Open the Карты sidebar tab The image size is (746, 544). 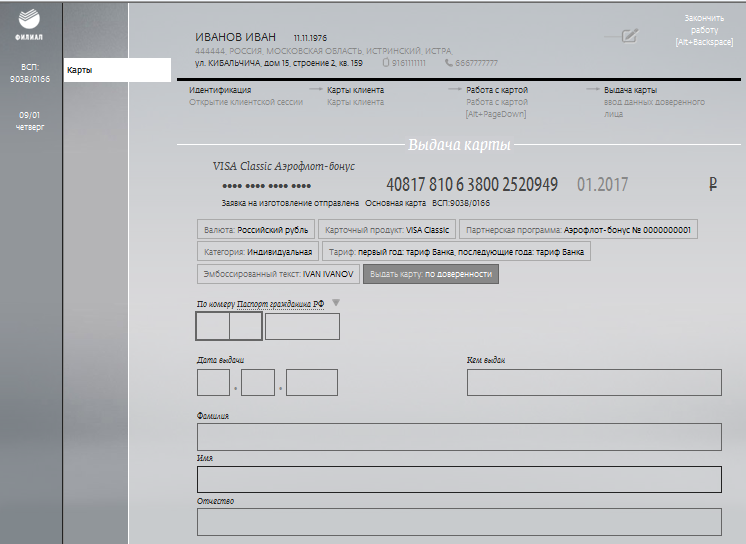click(117, 70)
